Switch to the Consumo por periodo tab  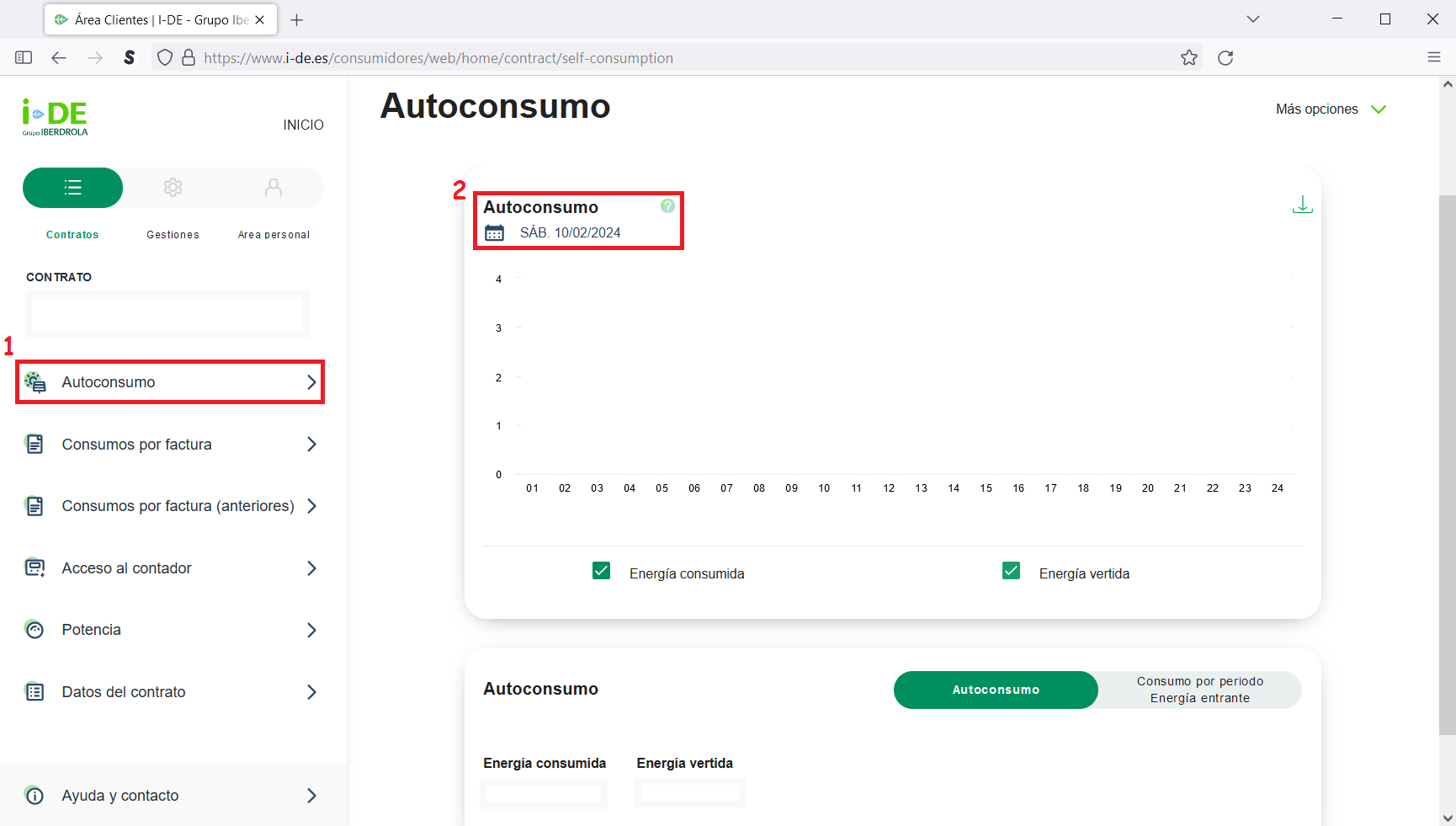pos(1198,690)
